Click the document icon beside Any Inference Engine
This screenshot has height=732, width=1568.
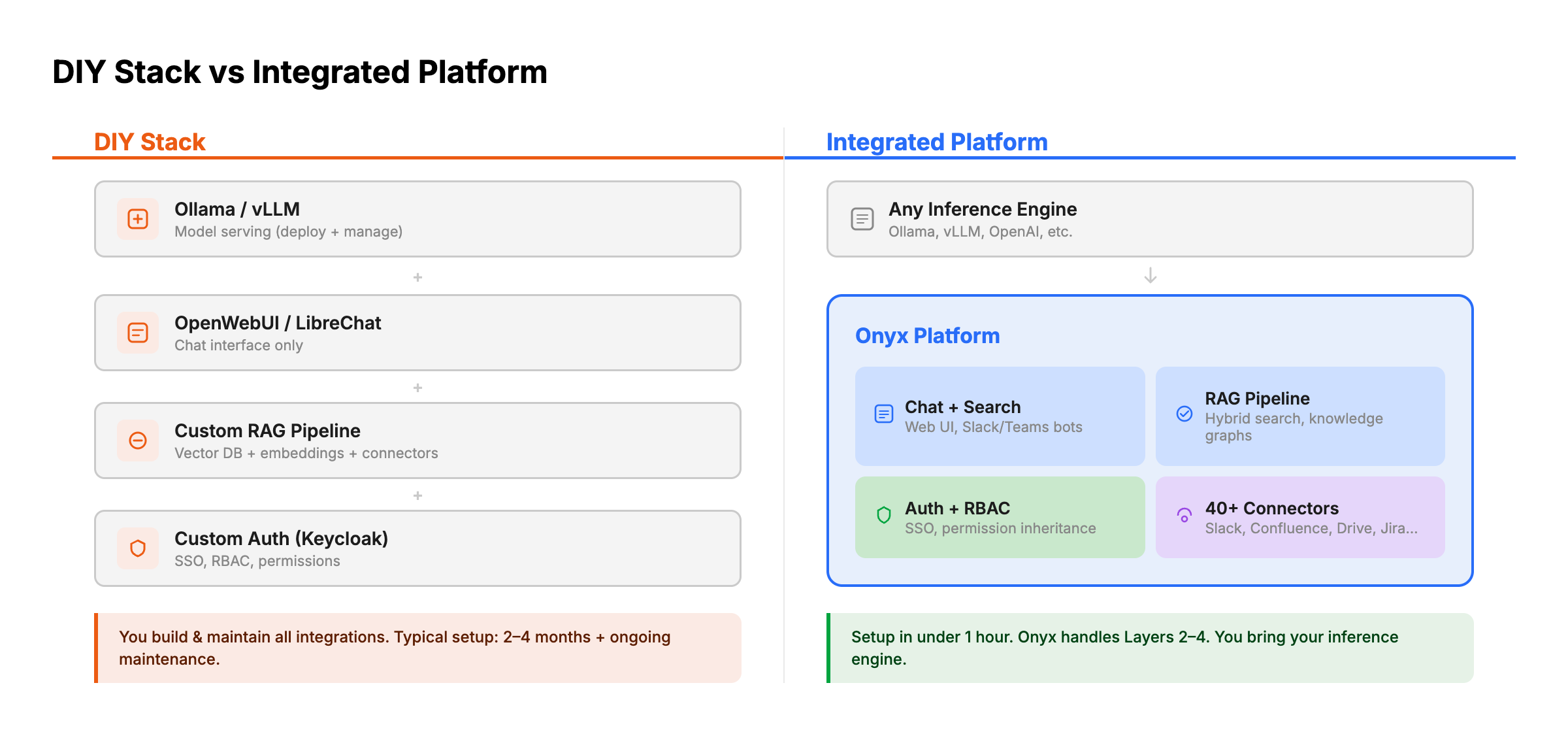(862, 219)
